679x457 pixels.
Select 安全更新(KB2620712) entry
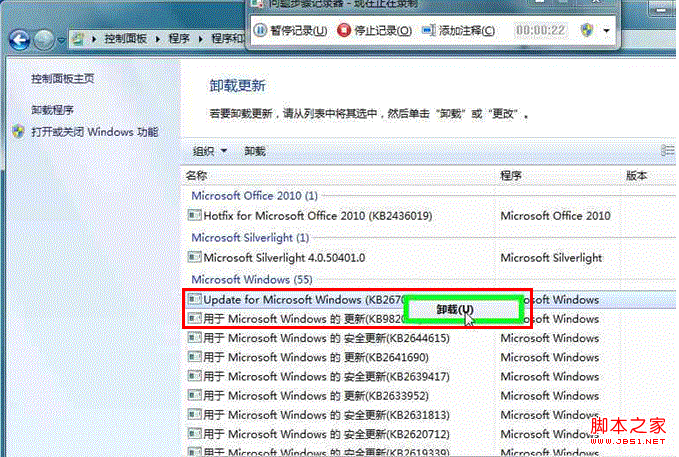(x=326, y=434)
